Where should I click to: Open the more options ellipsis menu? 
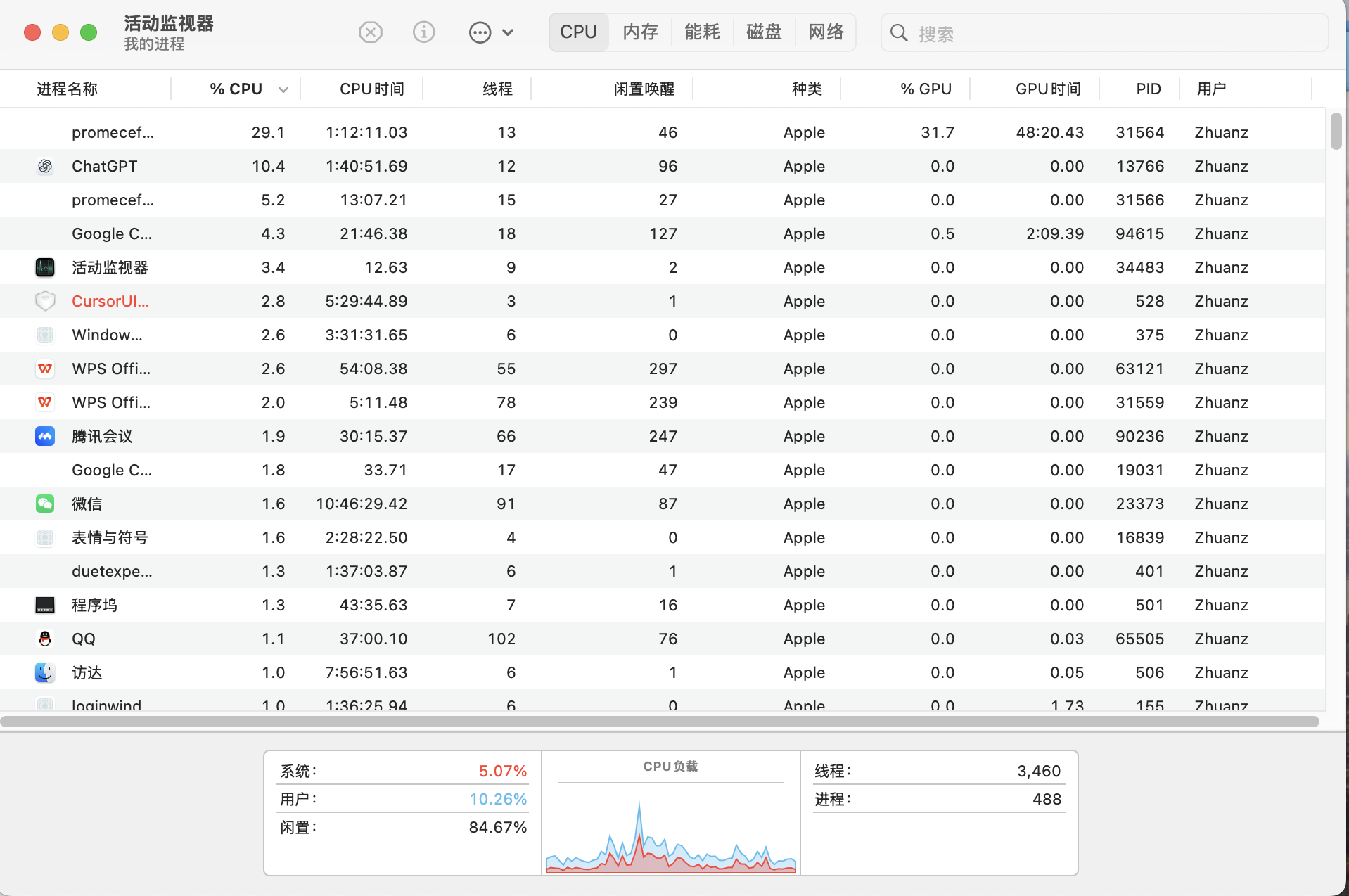click(491, 32)
